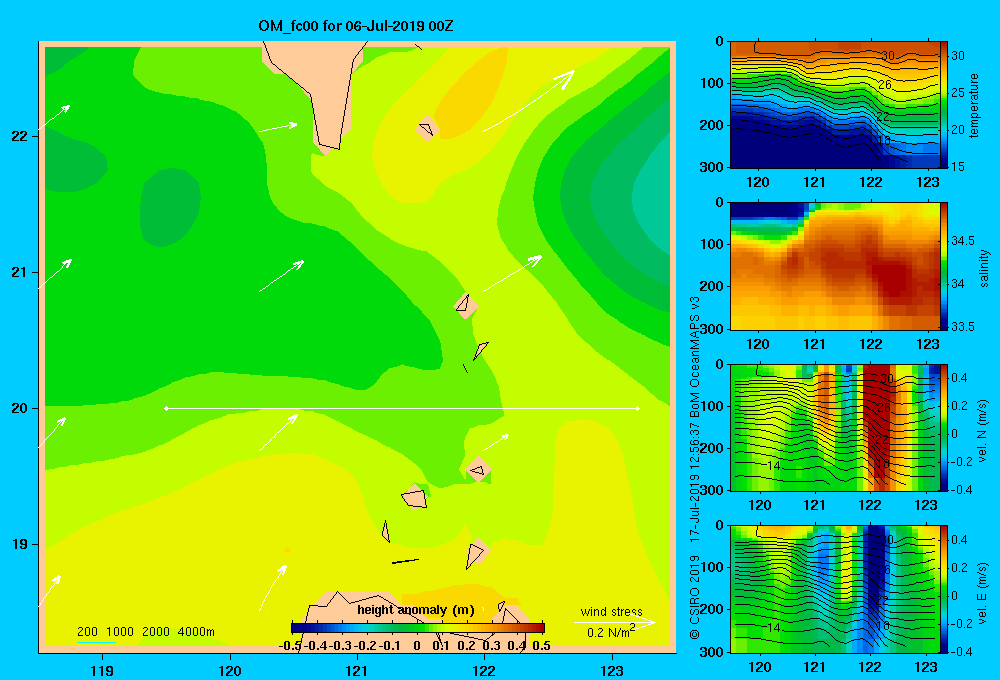This screenshot has width=1000, height=680.
Task: Click the '4000m' depth contour legend entry
Action: (x=196, y=632)
